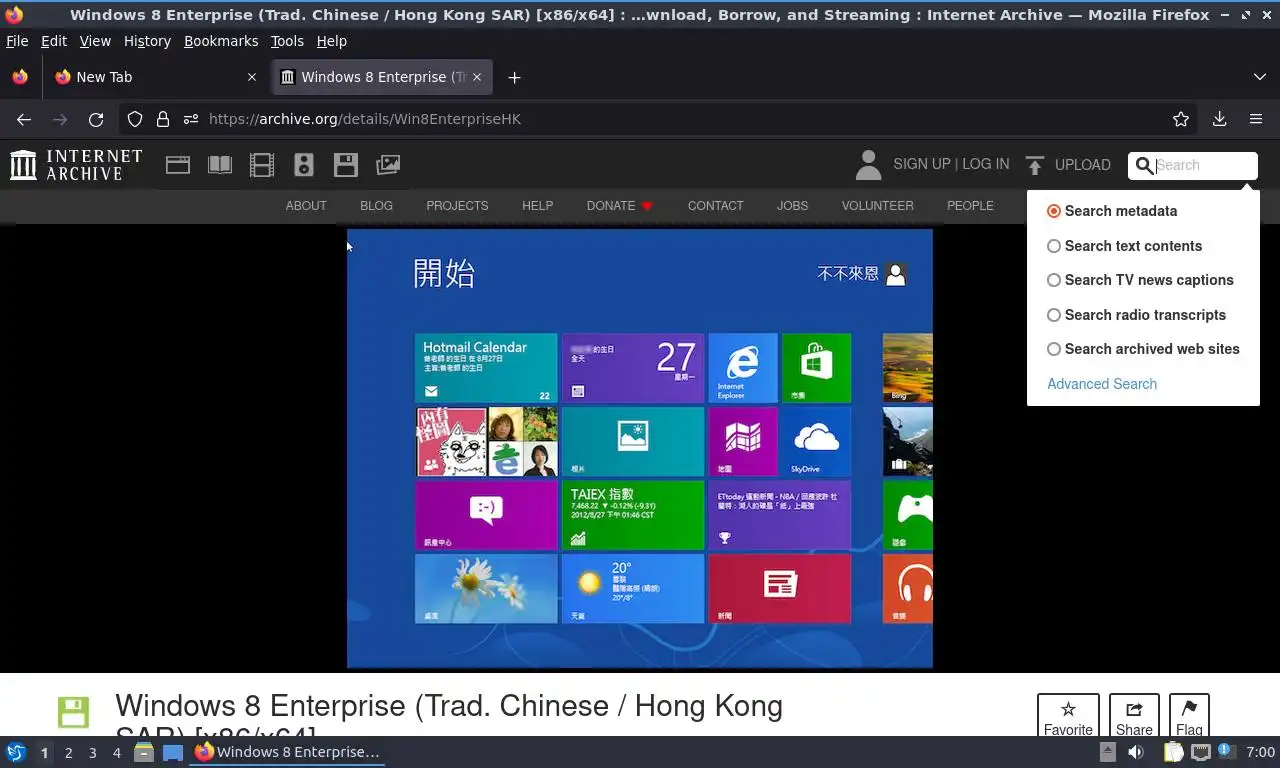Open the Edit menu
This screenshot has width=1280, height=768.
tap(54, 41)
